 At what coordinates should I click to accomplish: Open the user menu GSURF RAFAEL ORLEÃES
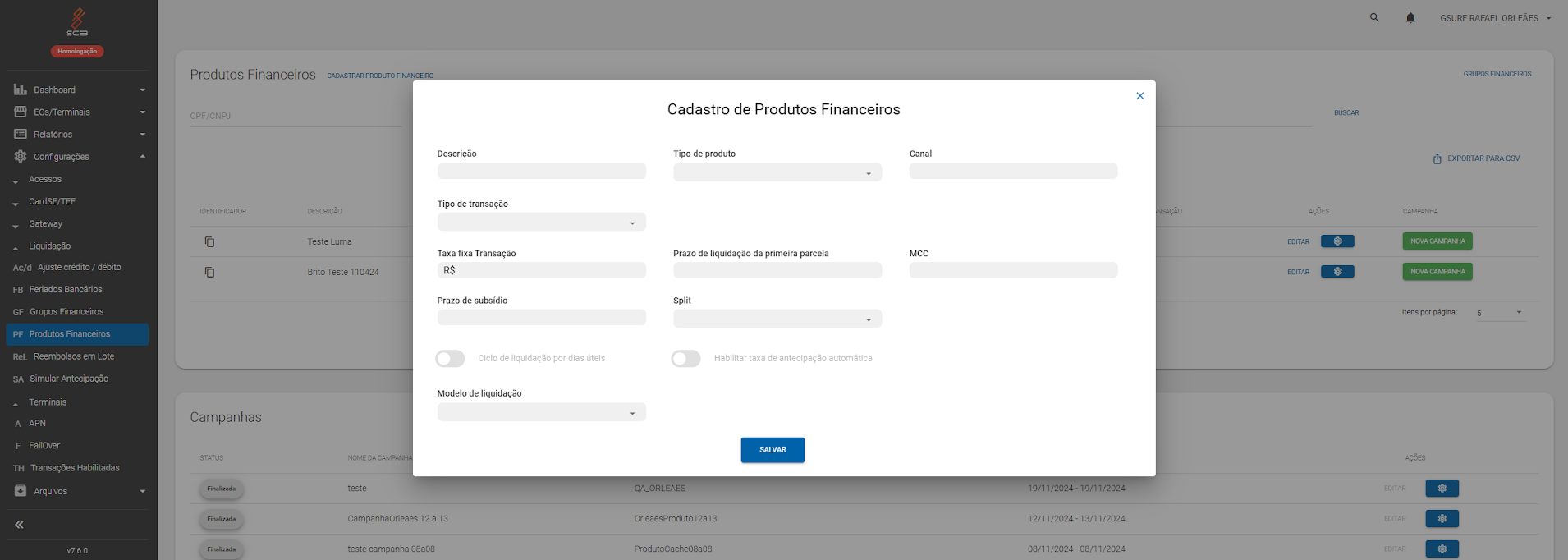(1495, 18)
